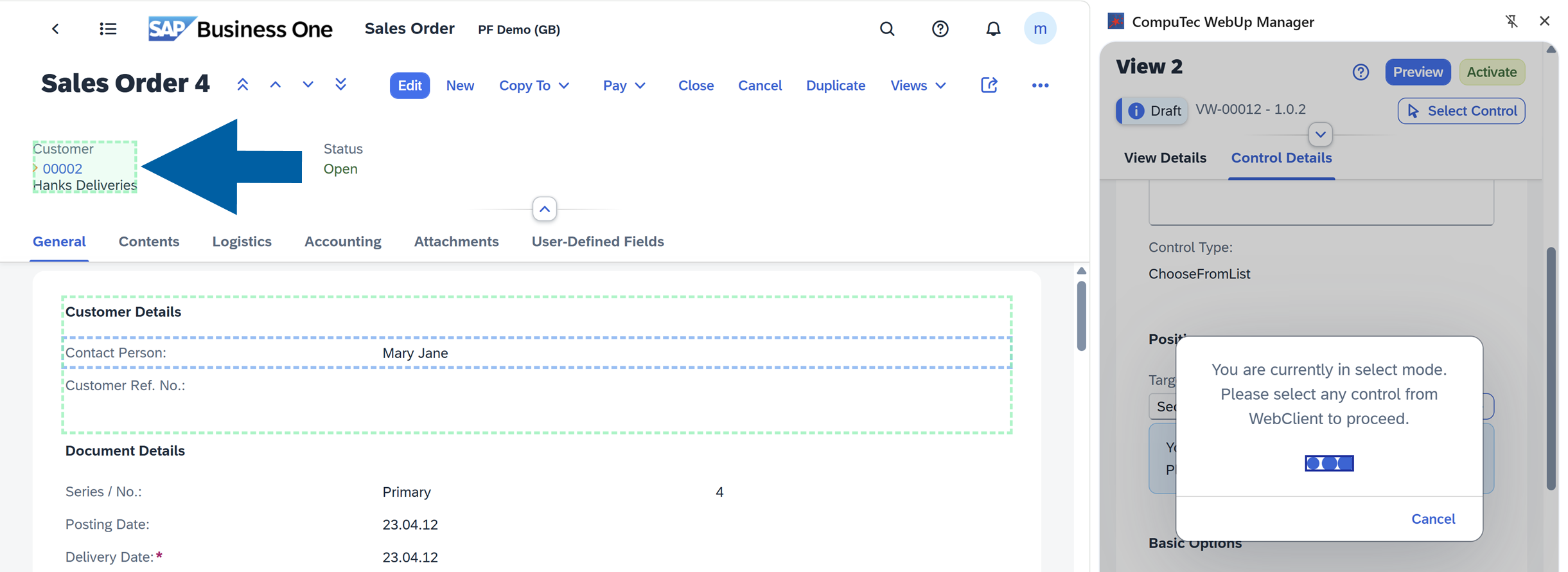
Task: Click the back arrow in header
Action: pyautogui.click(x=55, y=29)
